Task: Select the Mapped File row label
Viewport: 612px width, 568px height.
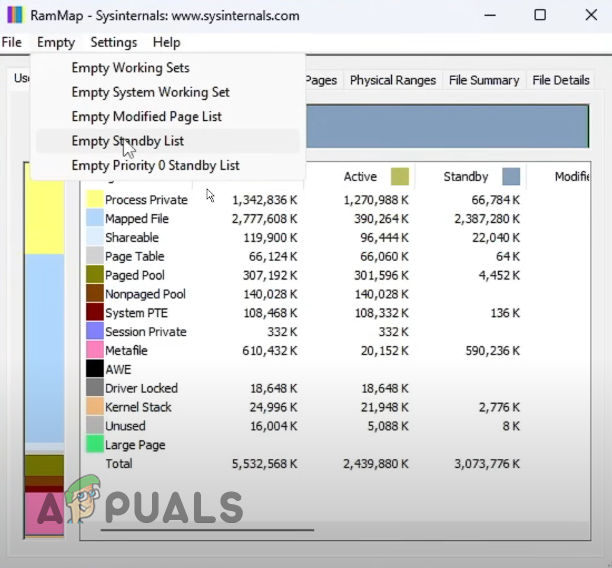Action: (x=137, y=219)
